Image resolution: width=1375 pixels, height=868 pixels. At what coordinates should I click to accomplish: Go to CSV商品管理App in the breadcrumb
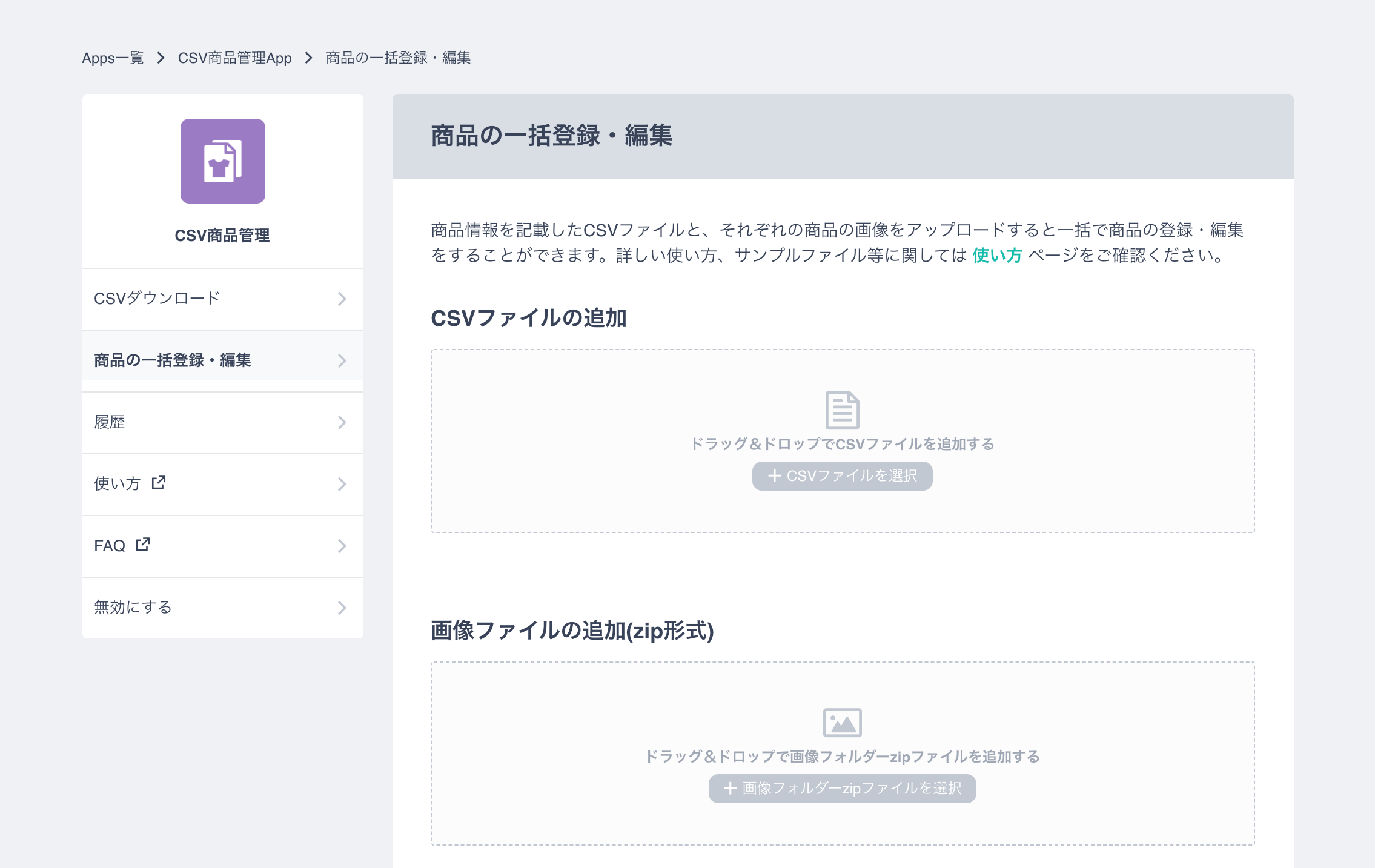click(234, 58)
